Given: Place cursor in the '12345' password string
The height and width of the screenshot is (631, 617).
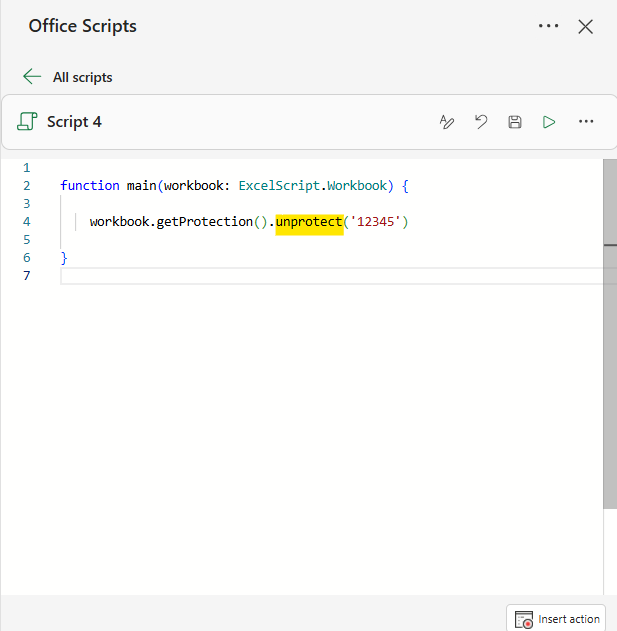Looking at the screenshot, I should [378, 222].
